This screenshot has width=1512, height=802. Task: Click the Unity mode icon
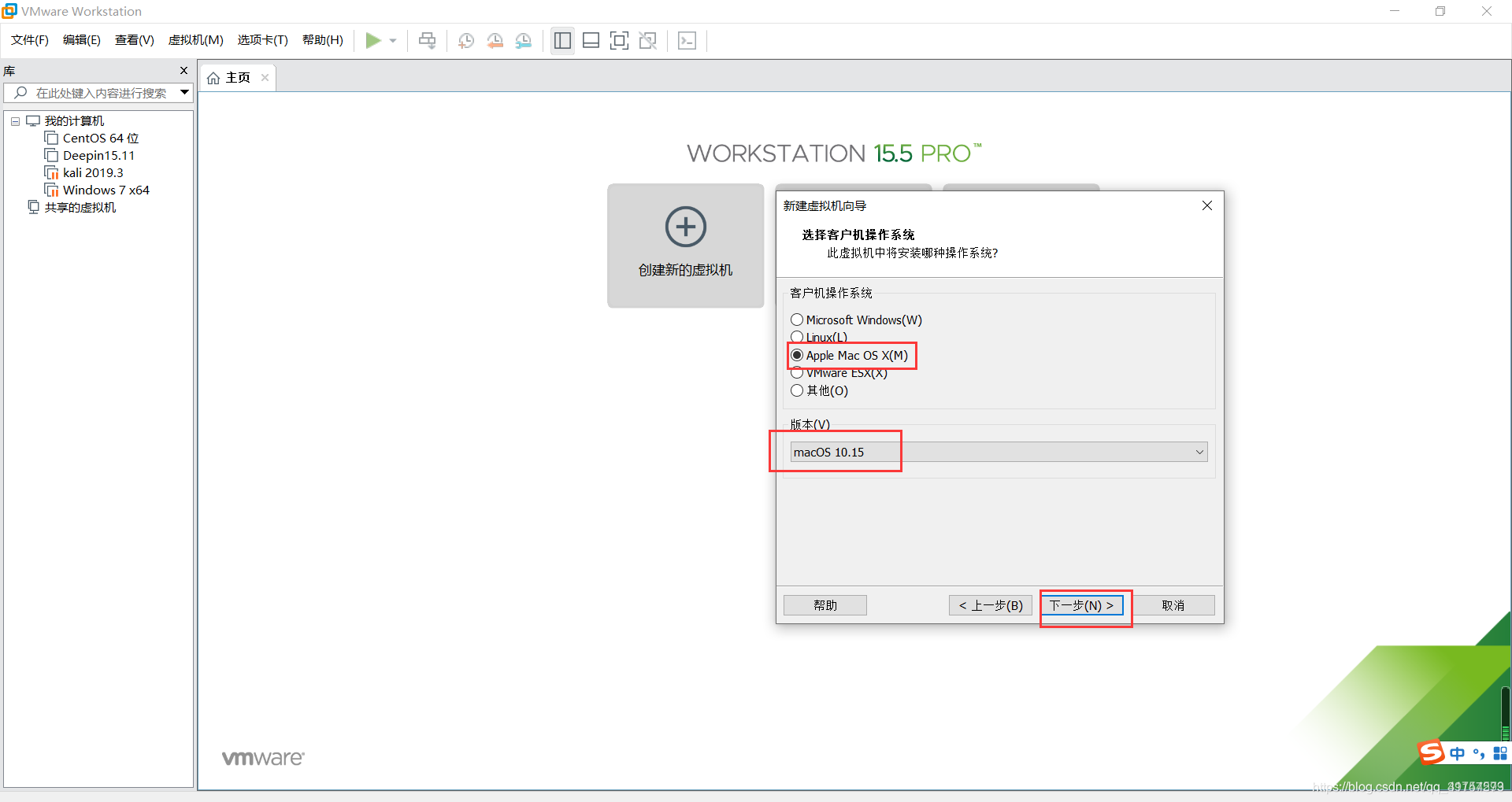coord(647,41)
